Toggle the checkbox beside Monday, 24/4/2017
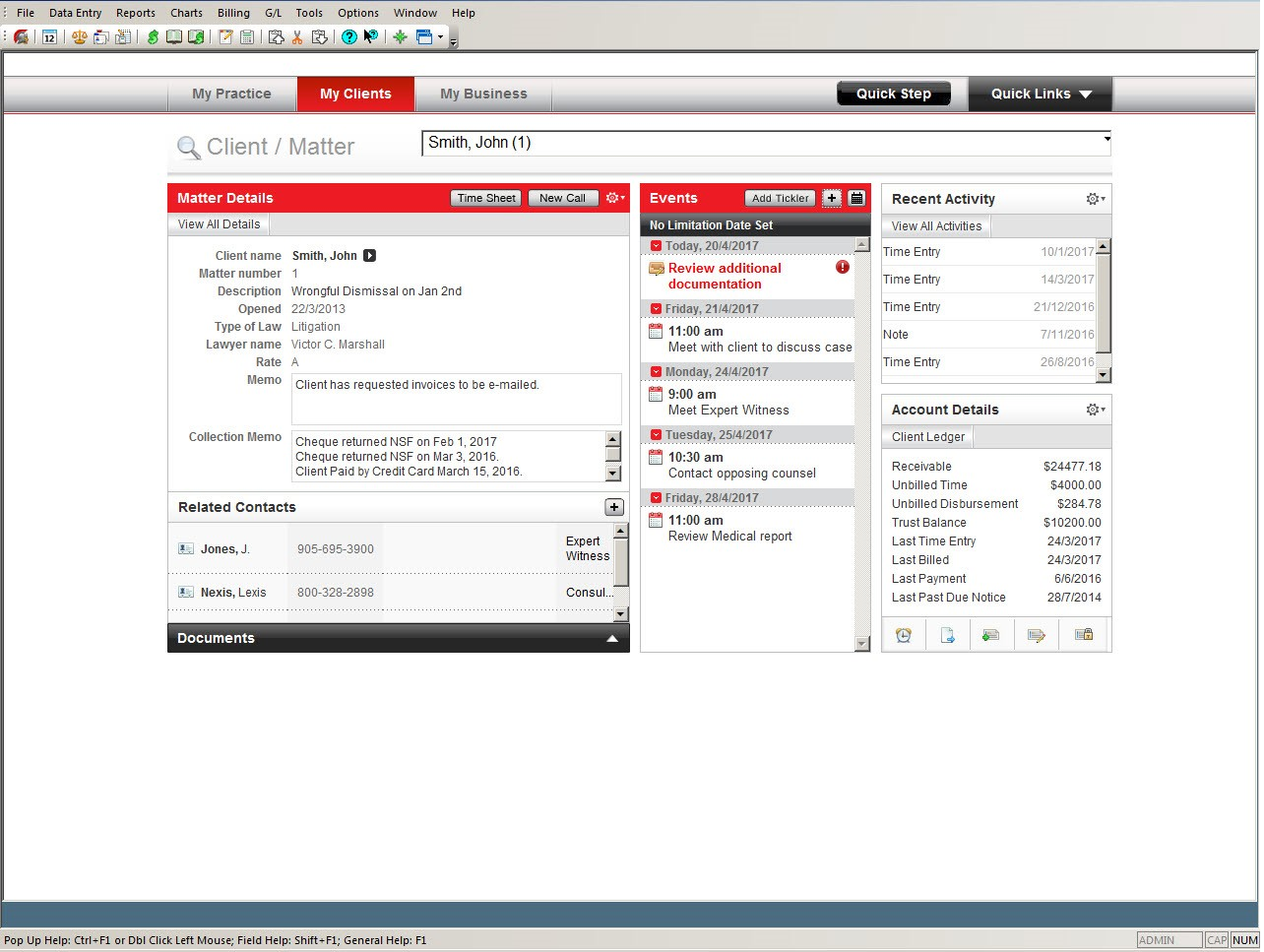 (656, 371)
